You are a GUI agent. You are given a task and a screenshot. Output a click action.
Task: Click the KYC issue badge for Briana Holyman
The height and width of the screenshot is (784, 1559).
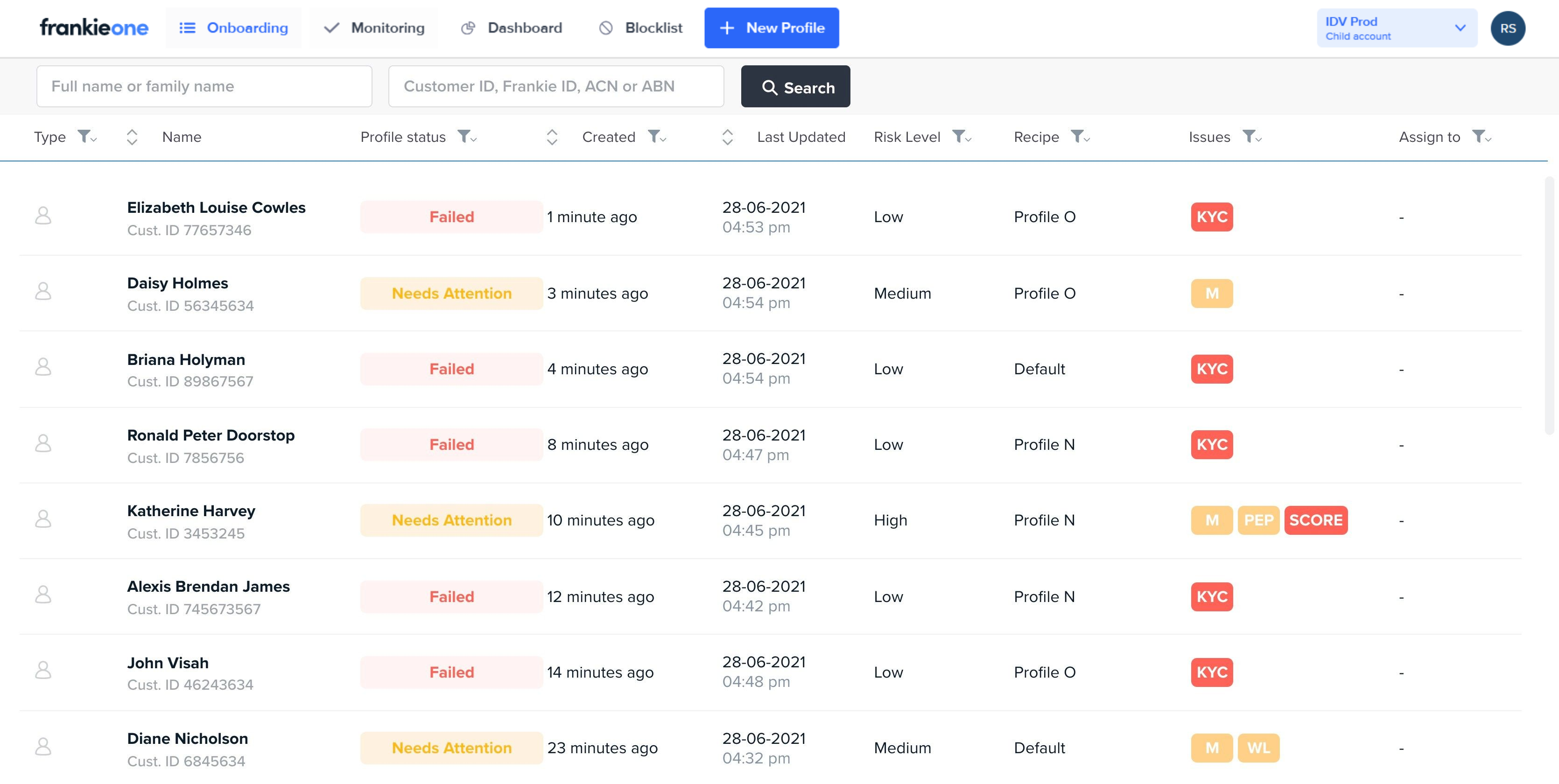point(1212,369)
